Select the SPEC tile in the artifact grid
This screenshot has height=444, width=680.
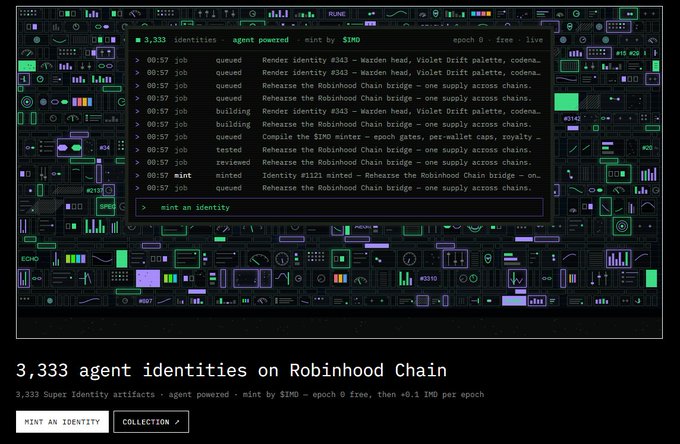pyautogui.click(x=105, y=206)
